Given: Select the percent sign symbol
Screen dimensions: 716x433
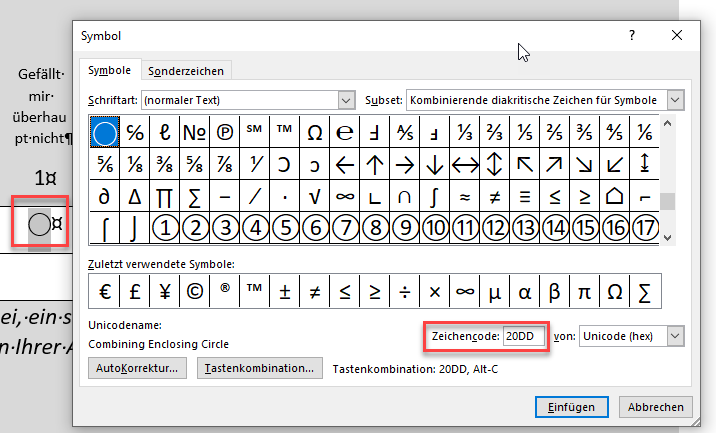Looking at the screenshot, I should pos(135,132).
